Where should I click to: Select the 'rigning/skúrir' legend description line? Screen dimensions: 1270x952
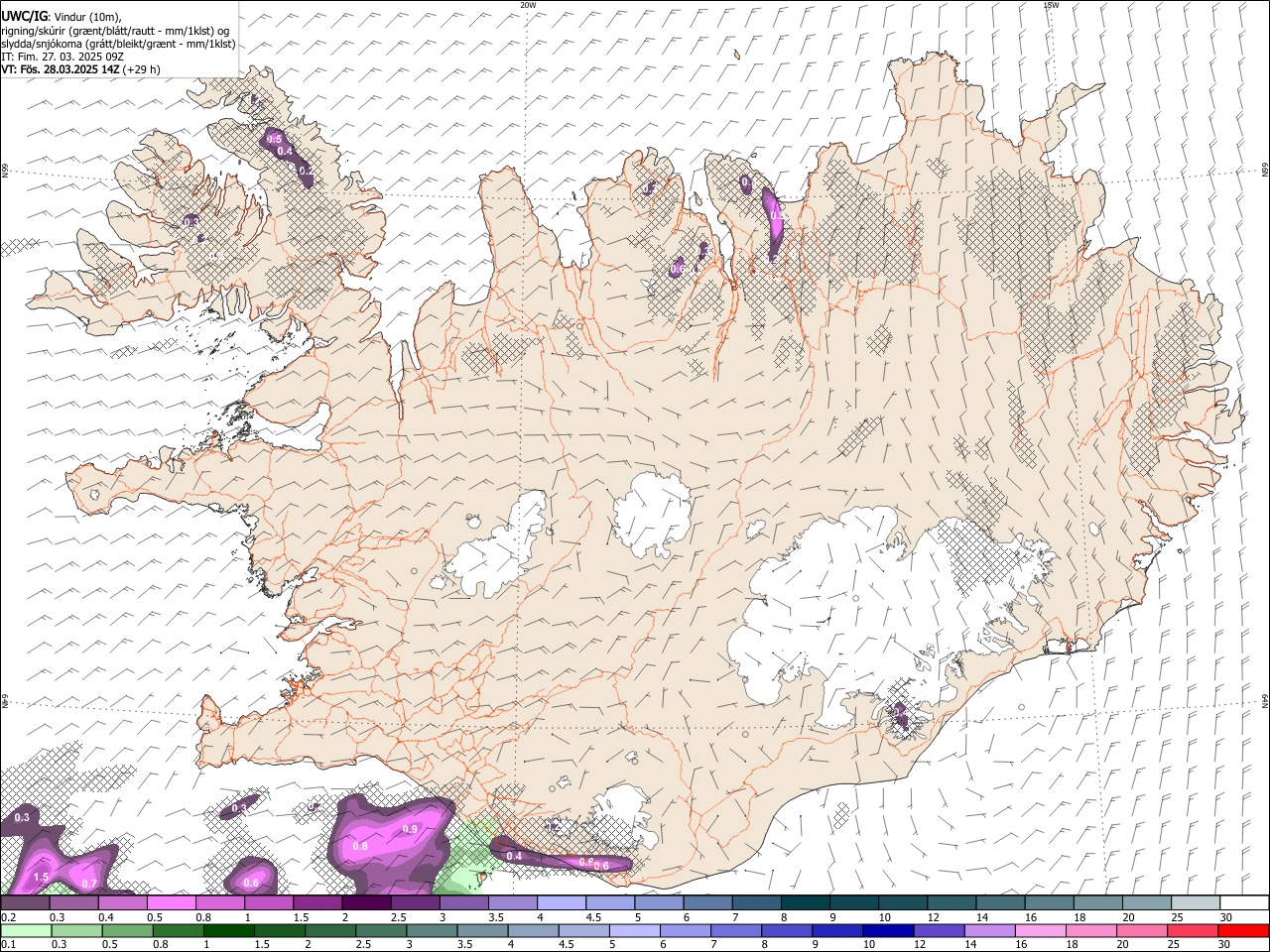tap(115, 31)
